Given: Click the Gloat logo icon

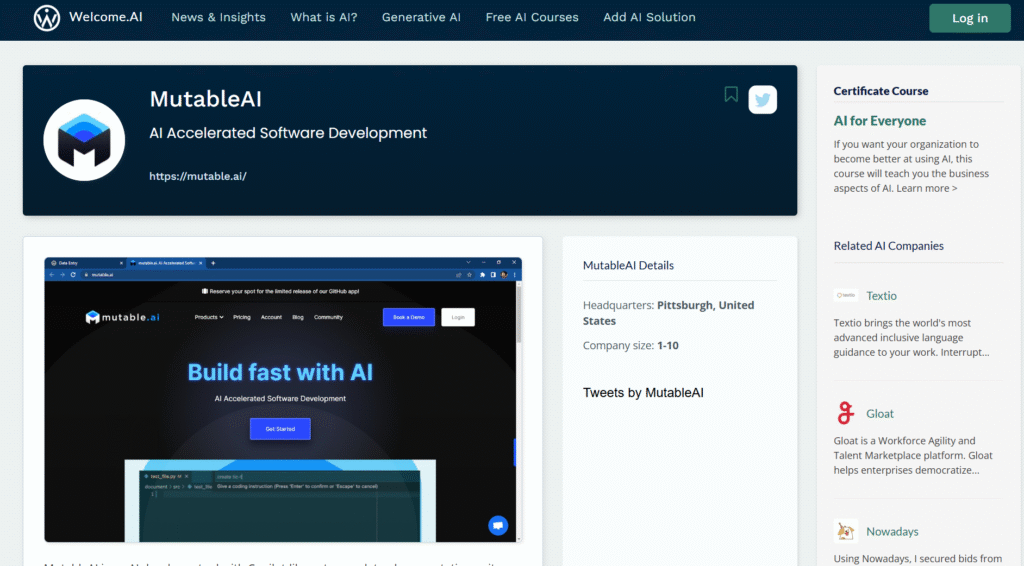Looking at the screenshot, I should (846, 413).
